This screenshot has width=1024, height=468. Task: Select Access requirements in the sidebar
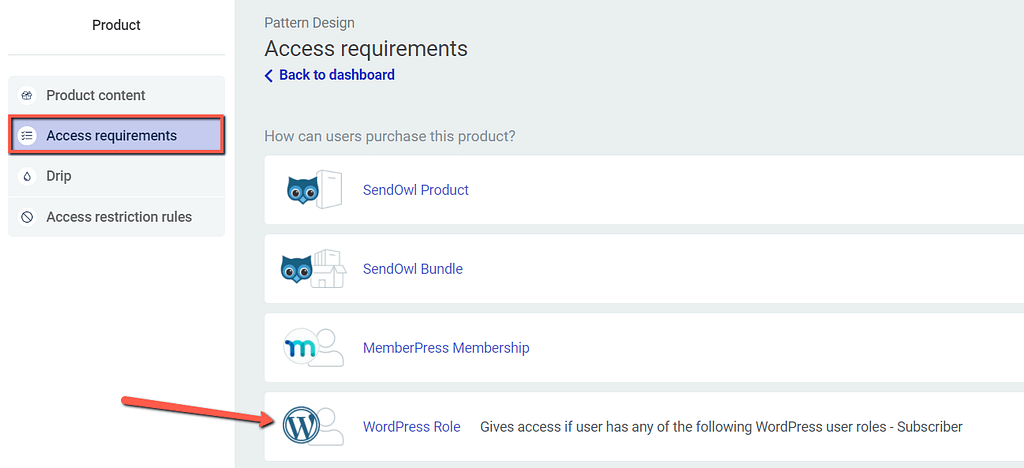point(116,136)
